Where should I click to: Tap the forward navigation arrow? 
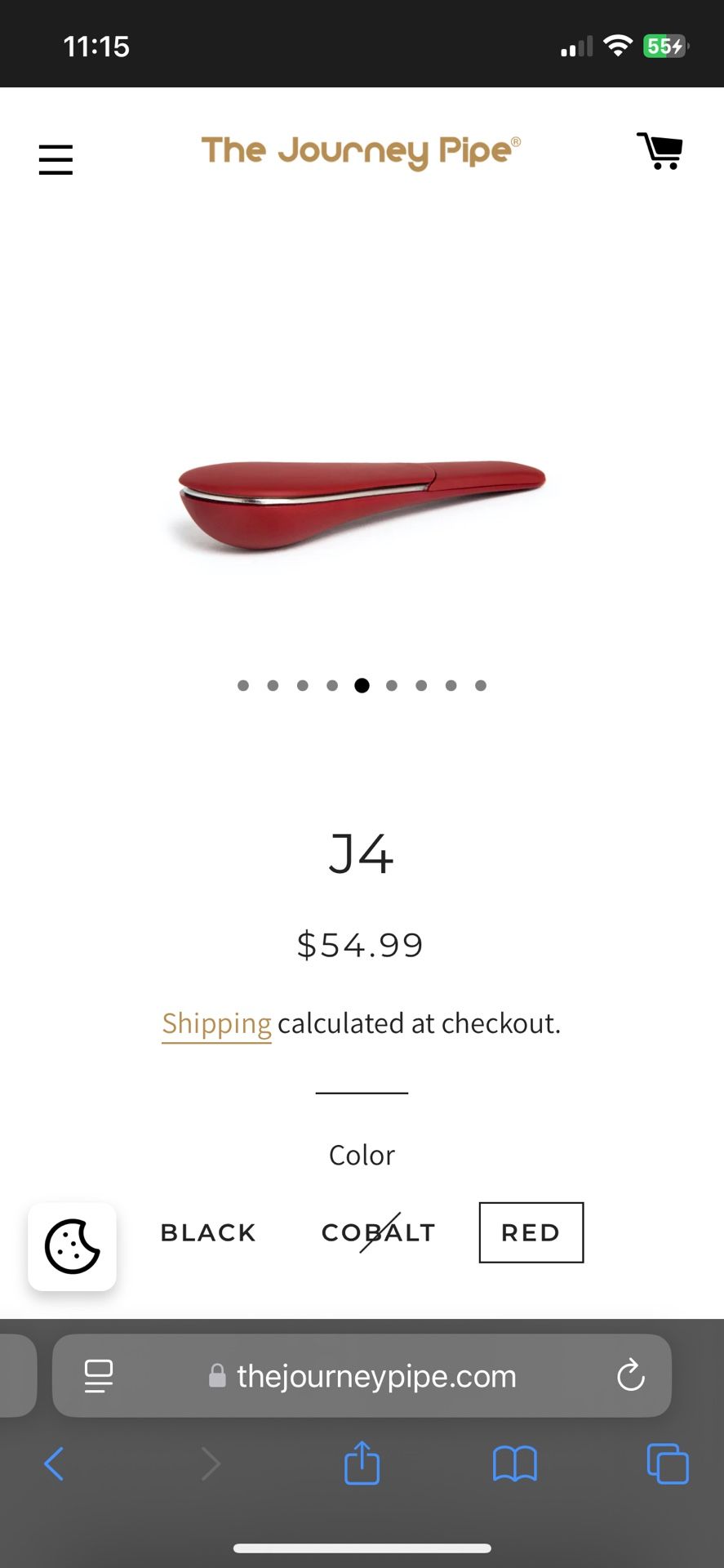[x=211, y=1463]
